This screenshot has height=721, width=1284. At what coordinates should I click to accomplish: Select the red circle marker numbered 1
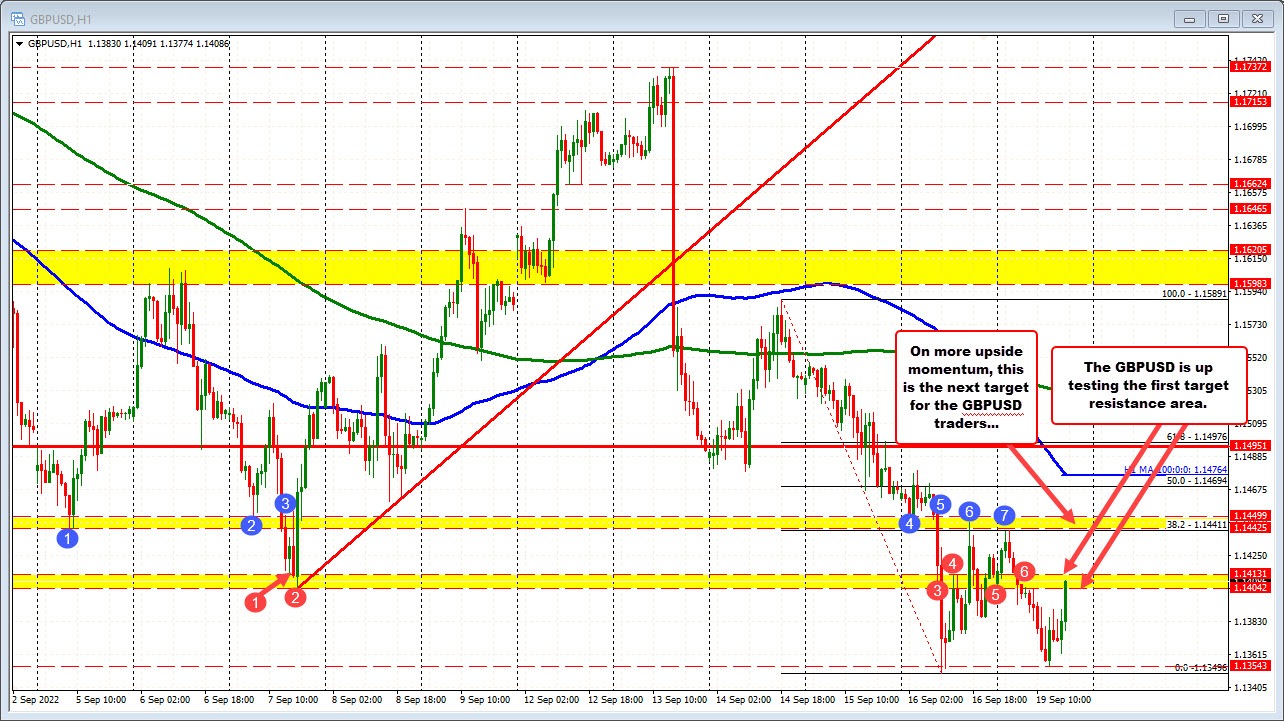pyautogui.click(x=256, y=601)
